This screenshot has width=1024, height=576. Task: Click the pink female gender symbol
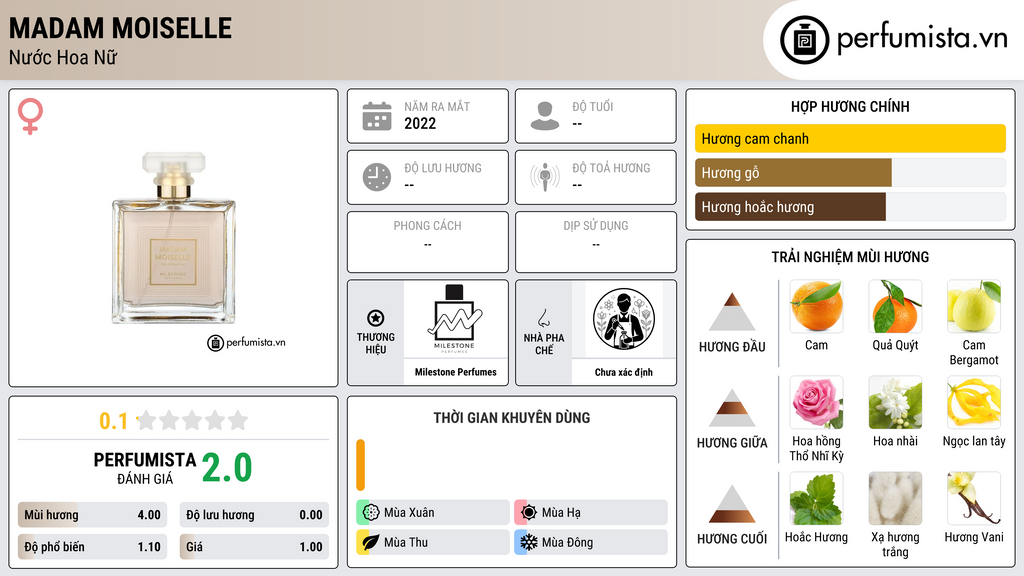pos(30,116)
